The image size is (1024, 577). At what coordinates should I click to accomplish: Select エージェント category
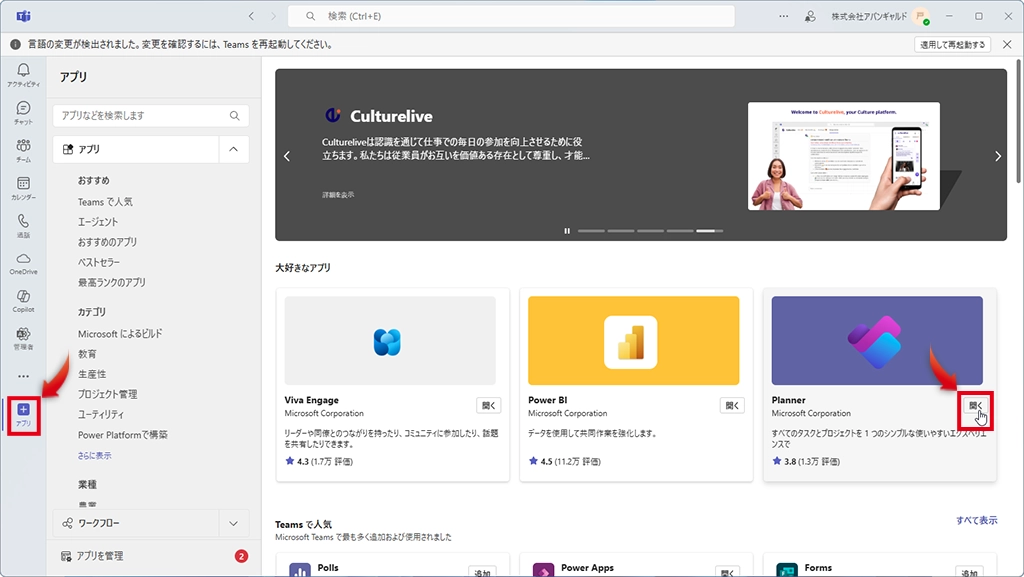(x=98, y=222)
